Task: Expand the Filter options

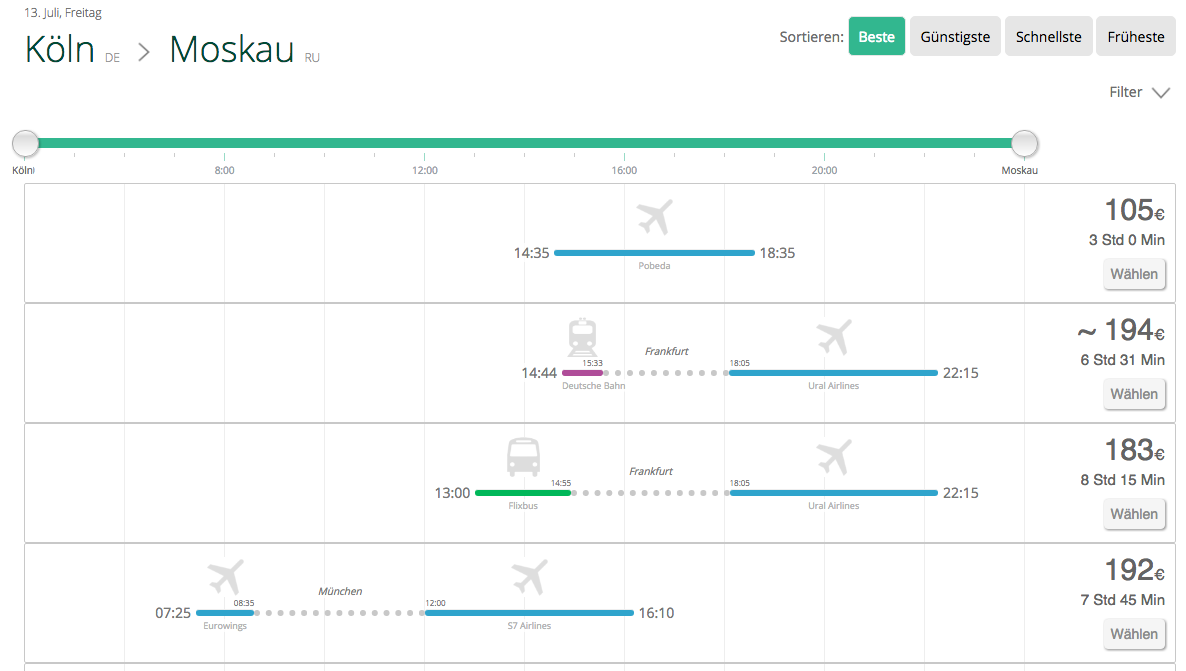Action: click(1139, 92)
